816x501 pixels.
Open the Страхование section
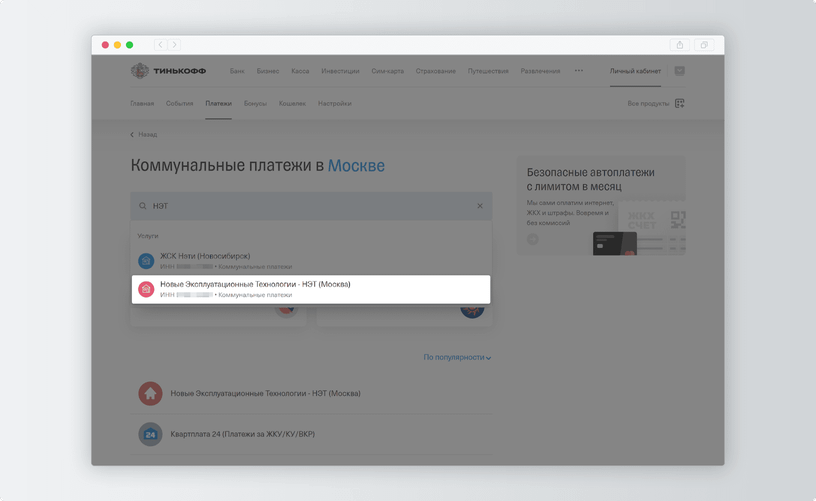pos(436,71)
